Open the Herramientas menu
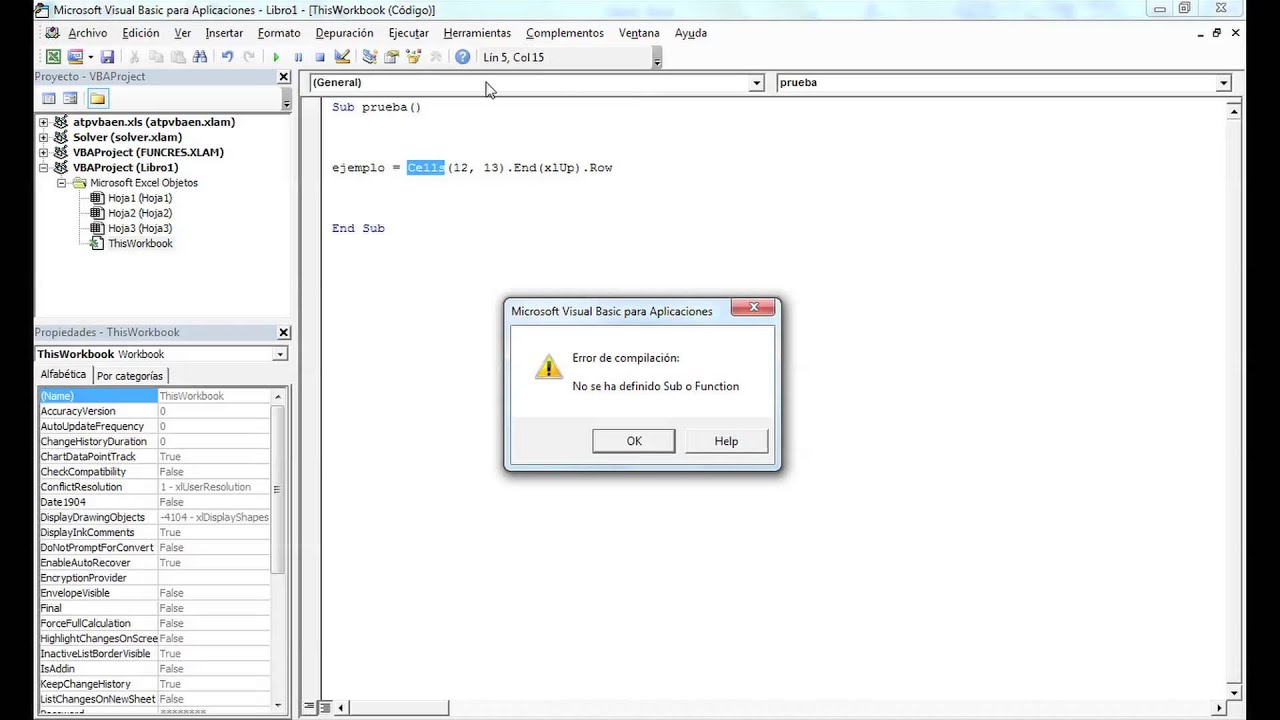1280x720 pixels. [x=477, y=33]
